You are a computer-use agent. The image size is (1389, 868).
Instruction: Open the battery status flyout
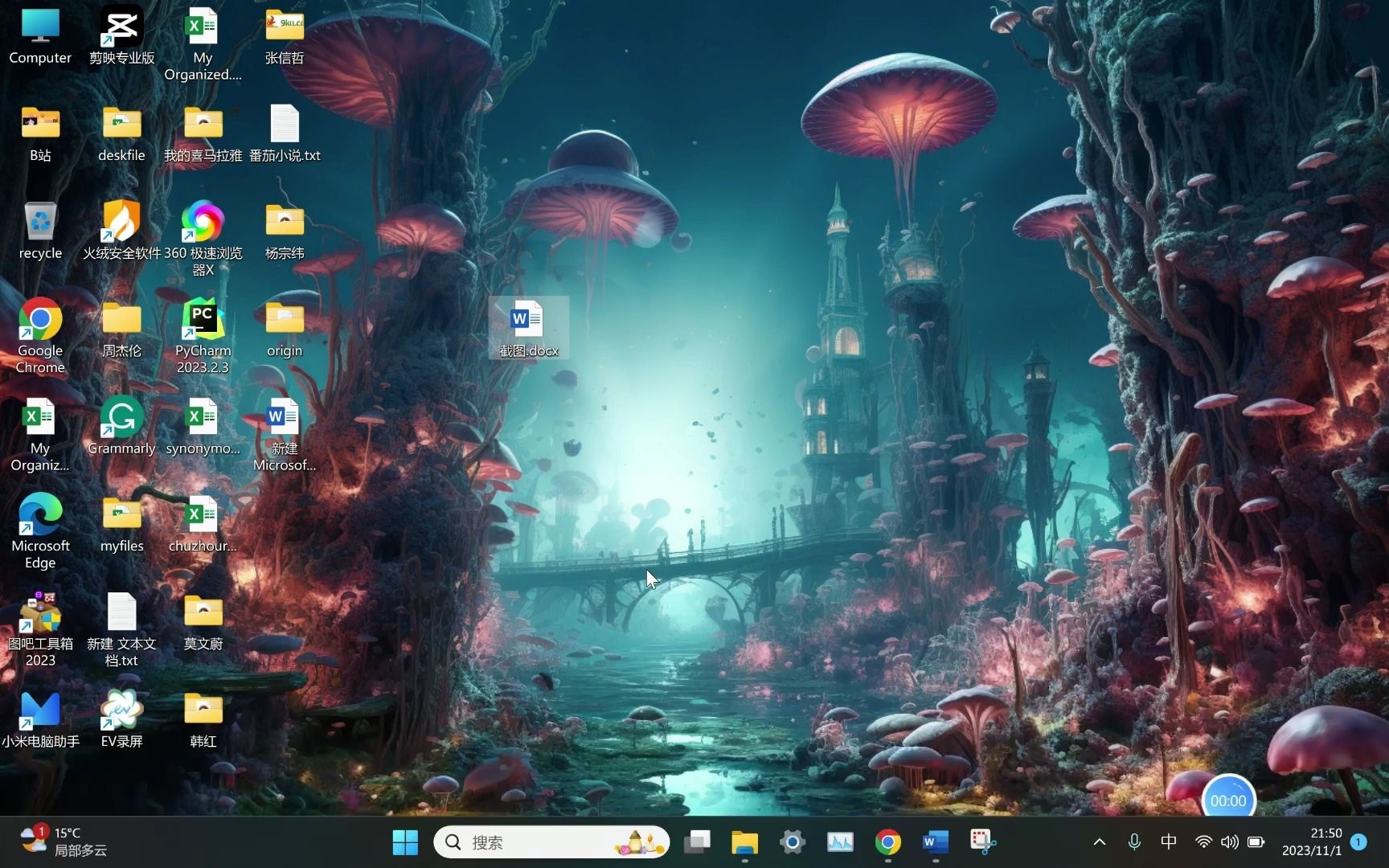[x=1255, y=842]
